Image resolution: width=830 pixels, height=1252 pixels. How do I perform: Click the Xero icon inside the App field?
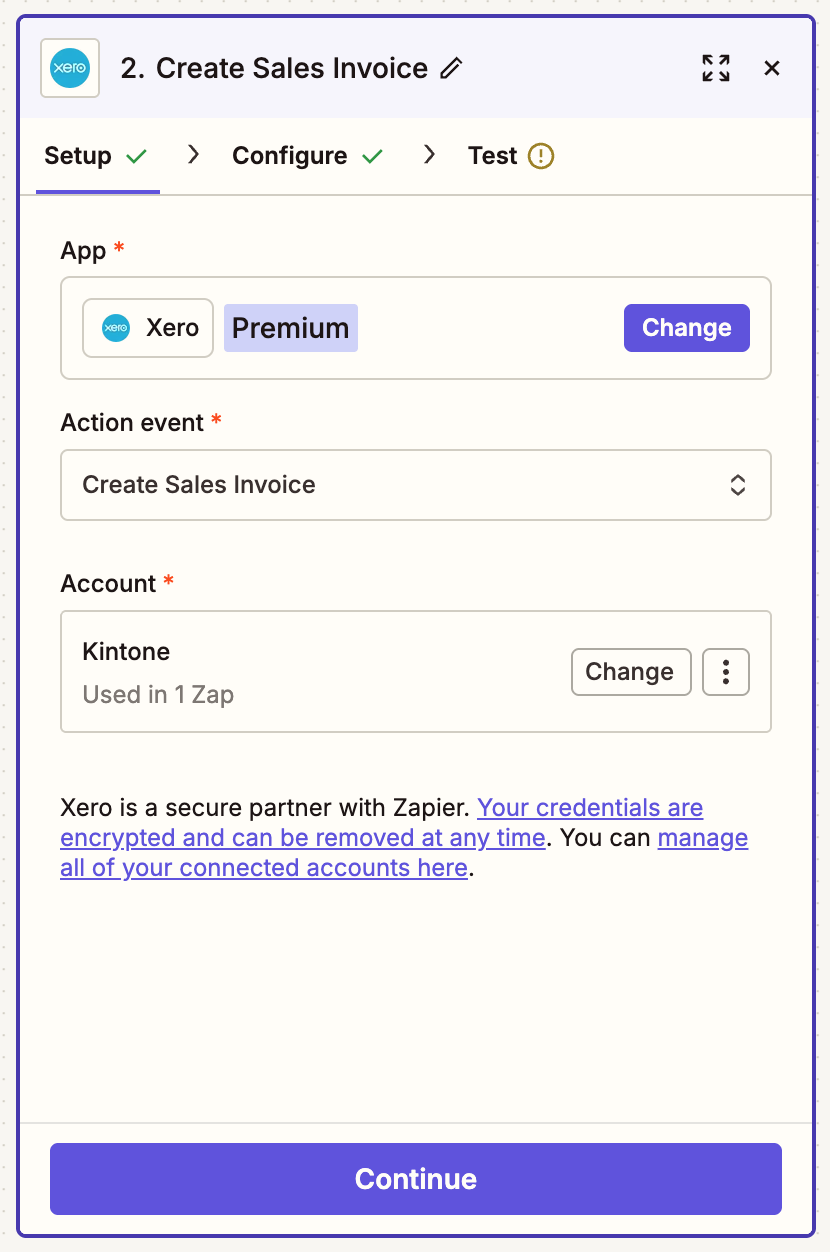(x=116, y=327)
